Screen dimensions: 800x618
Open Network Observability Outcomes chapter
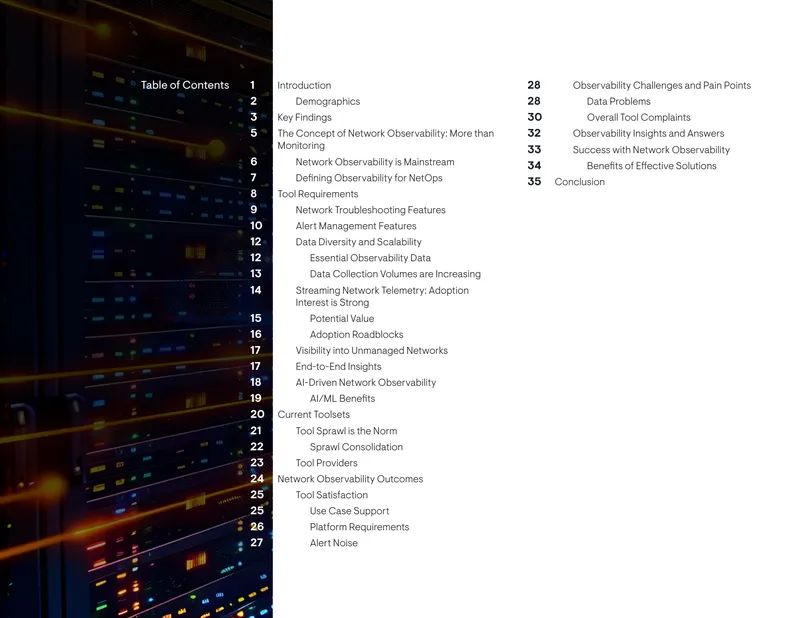(x=350, y=479)
